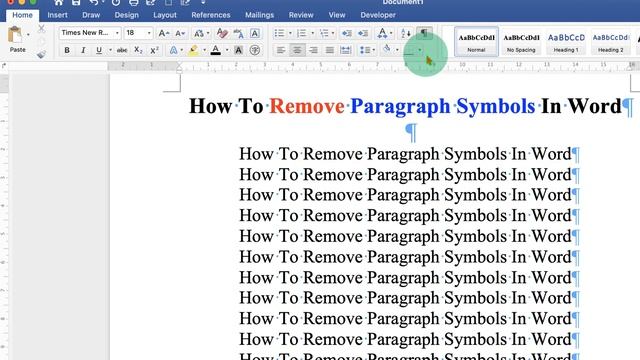This screenshot has height=360, width=640.
Task: Open the font size 18 dropdown
Action: 149,33
